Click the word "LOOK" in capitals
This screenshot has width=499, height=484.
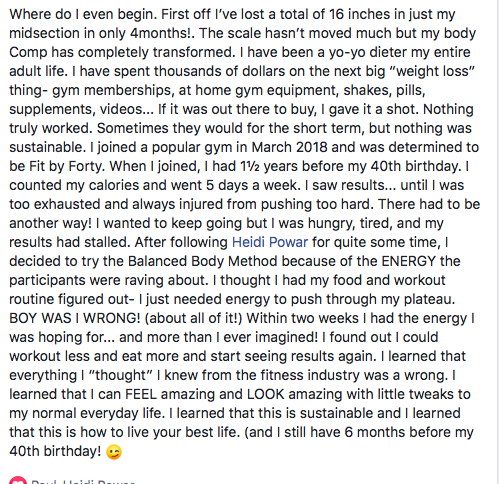click(265, 394)
